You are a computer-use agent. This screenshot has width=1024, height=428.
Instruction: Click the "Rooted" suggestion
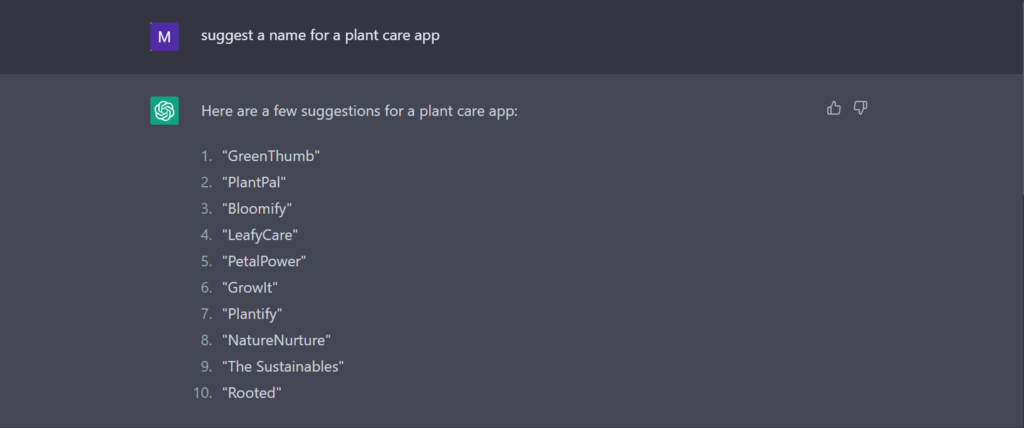(252, 393)
